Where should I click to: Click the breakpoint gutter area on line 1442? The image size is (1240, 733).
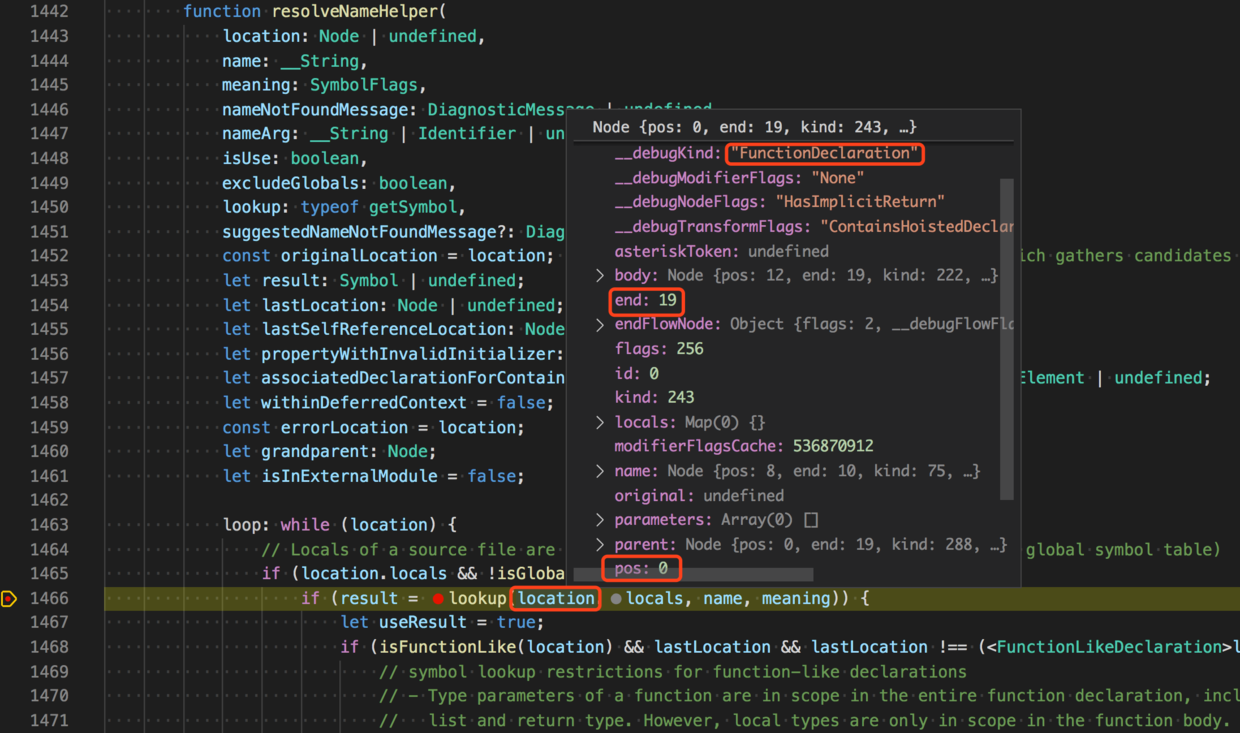(10, 11)
